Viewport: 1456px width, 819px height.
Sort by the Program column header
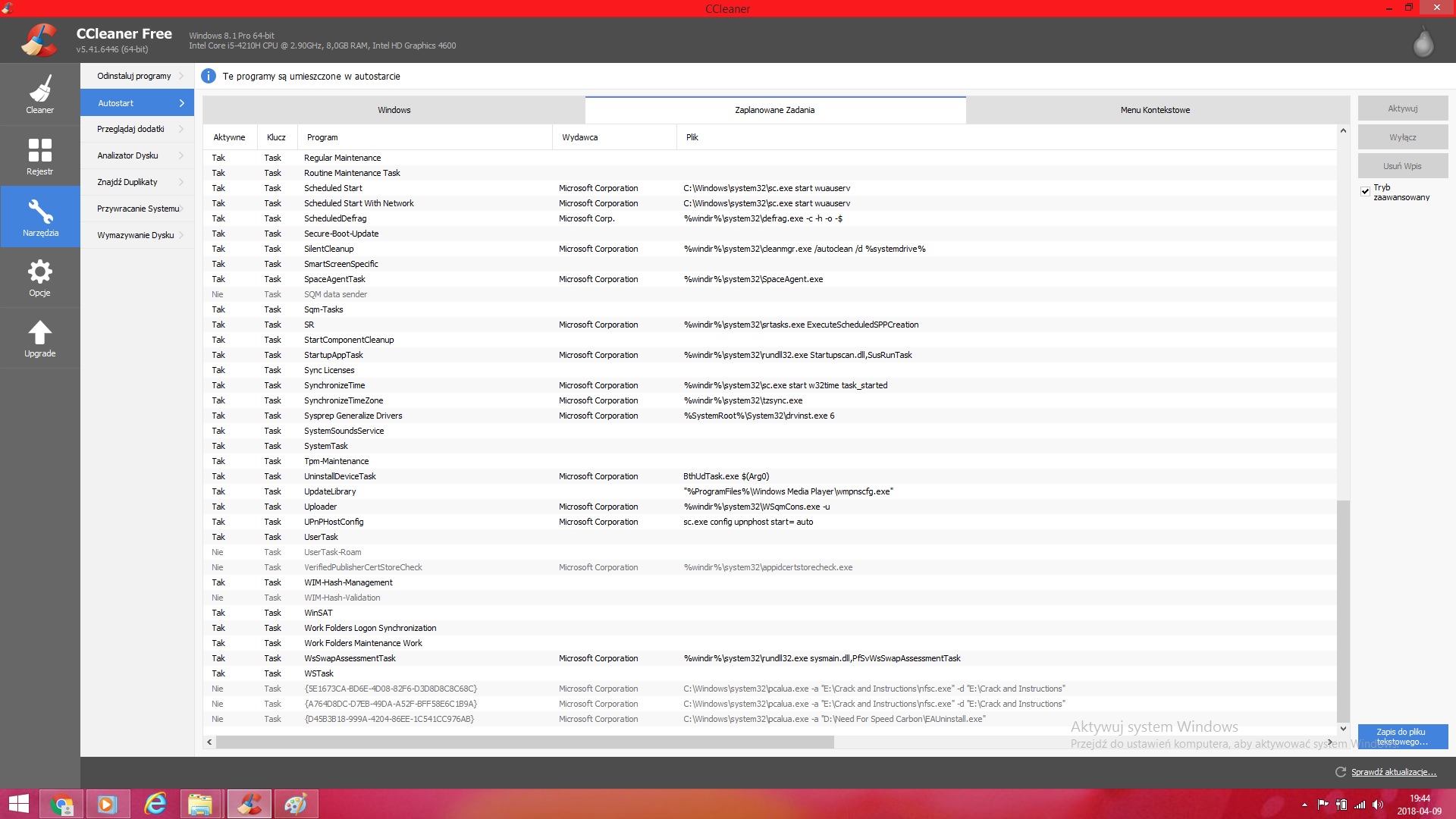pyautogui.click(x=425, y=137)
